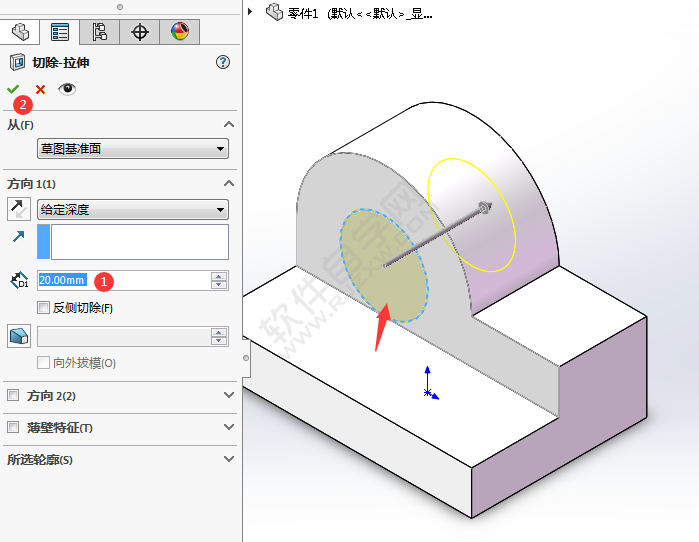699x542 pixels.
Task: Enable the 薄壁特征(T) checkbox
Action: [x=13, y=427]
